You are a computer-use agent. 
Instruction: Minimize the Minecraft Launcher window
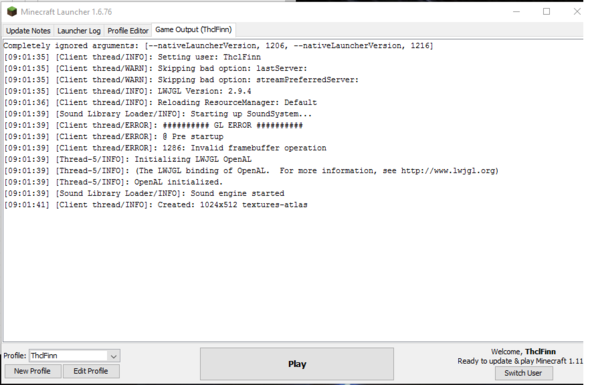pos(516,12)
